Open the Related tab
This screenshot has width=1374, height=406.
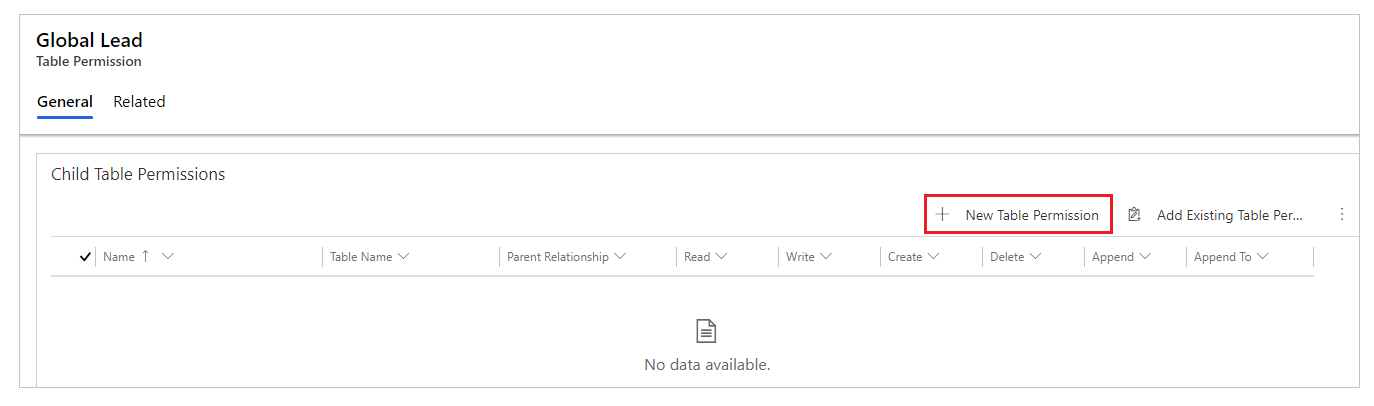point(139,102)
